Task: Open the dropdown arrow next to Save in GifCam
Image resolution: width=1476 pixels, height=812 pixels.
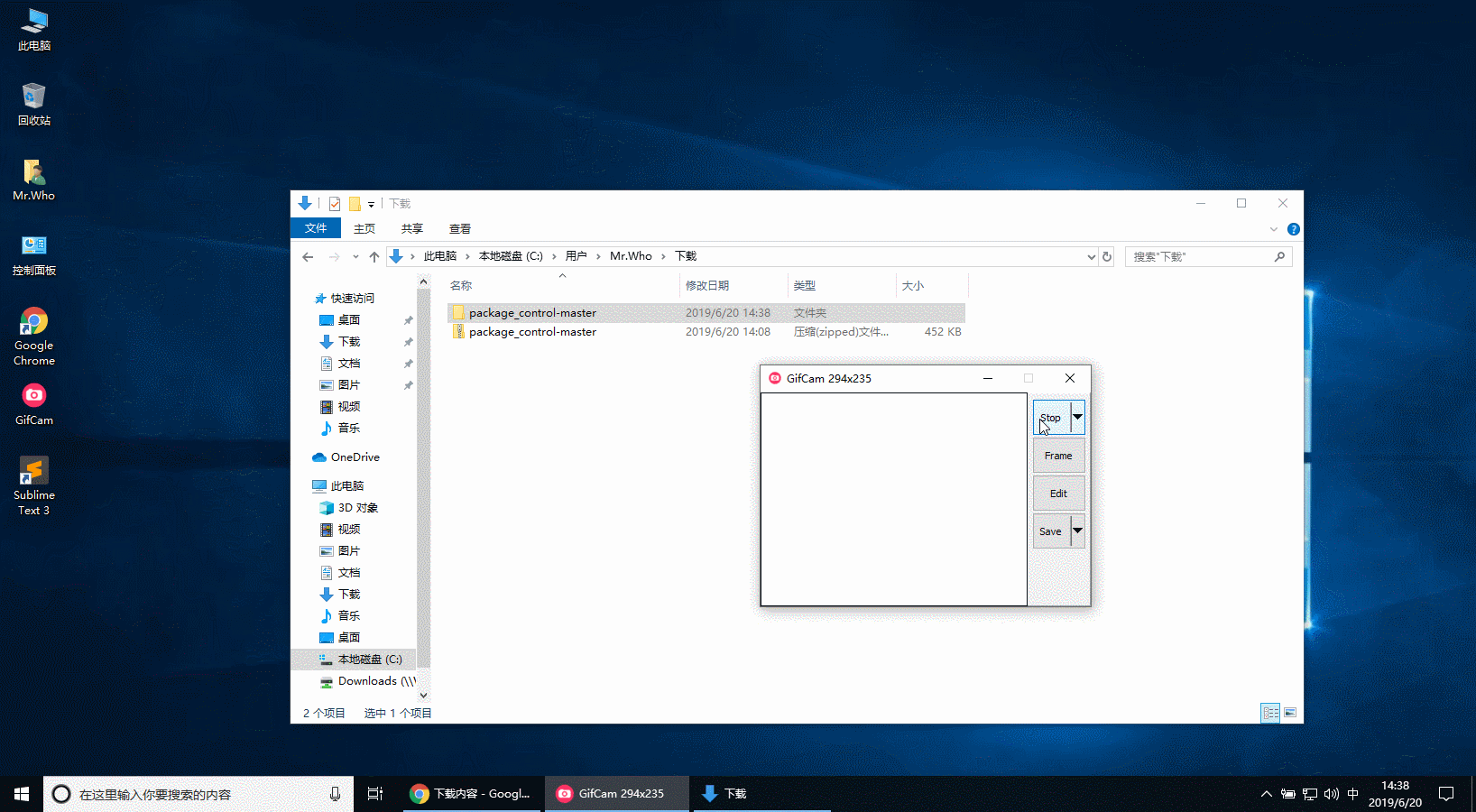Action: [1077, 531]
